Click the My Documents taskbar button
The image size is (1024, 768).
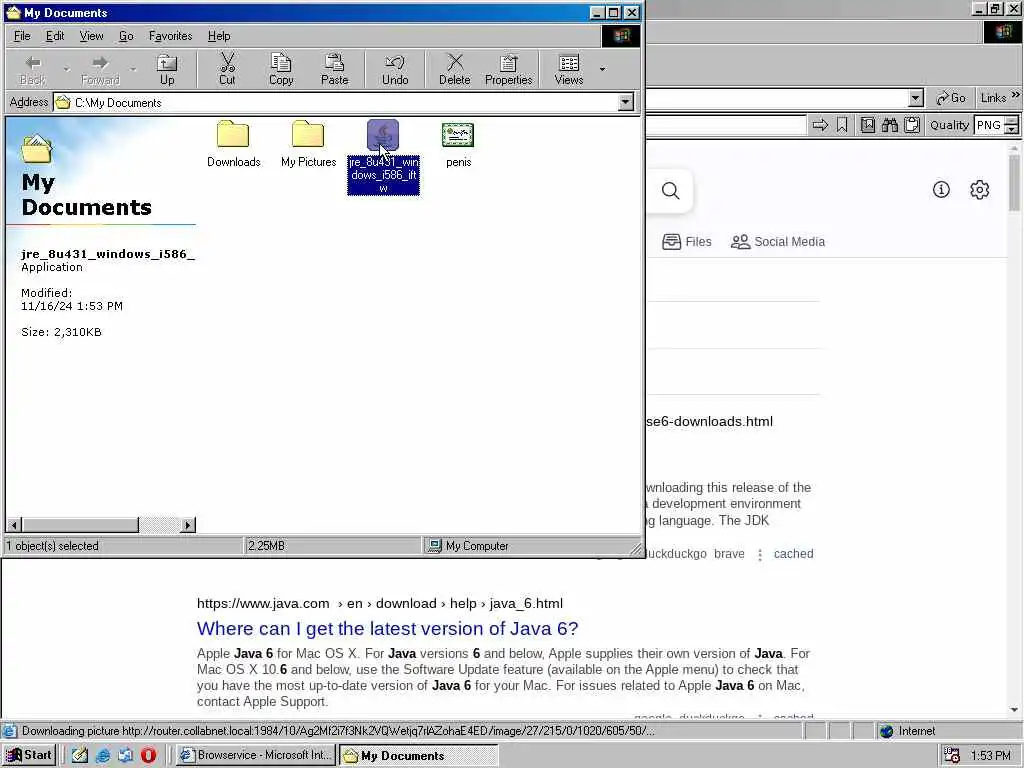coord(418,755)
